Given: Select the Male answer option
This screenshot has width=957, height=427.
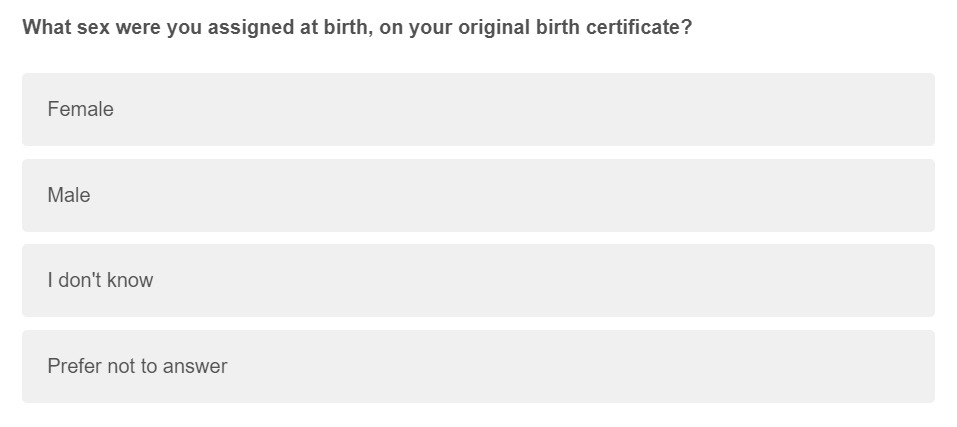Looking at the screenshot, I should (478, 195).
